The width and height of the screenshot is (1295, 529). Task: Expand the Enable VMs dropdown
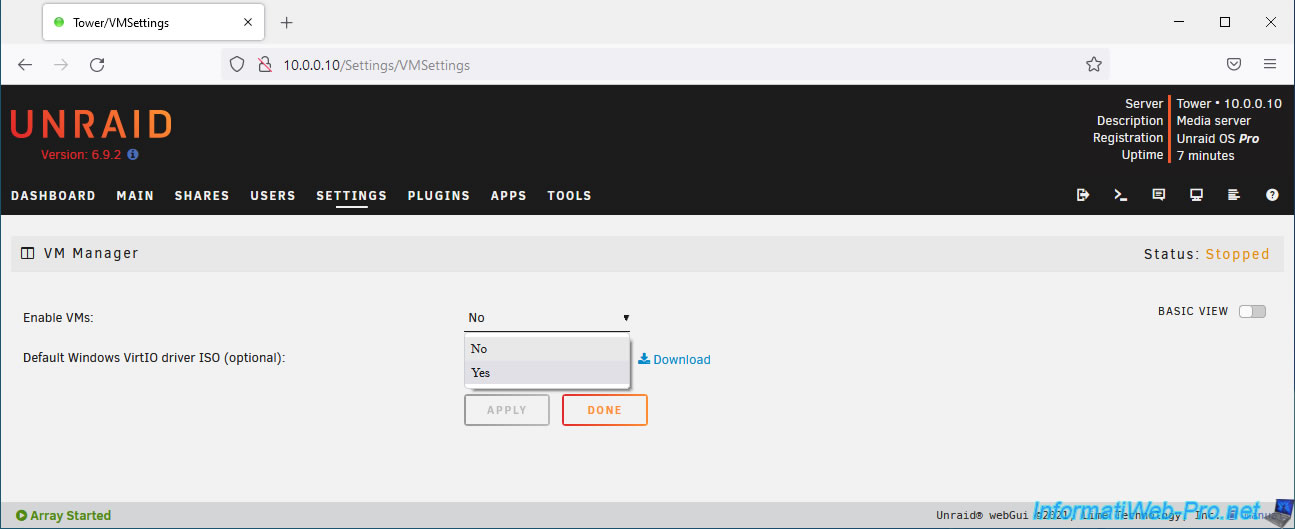pyautogui.click(x=548, y=318)
